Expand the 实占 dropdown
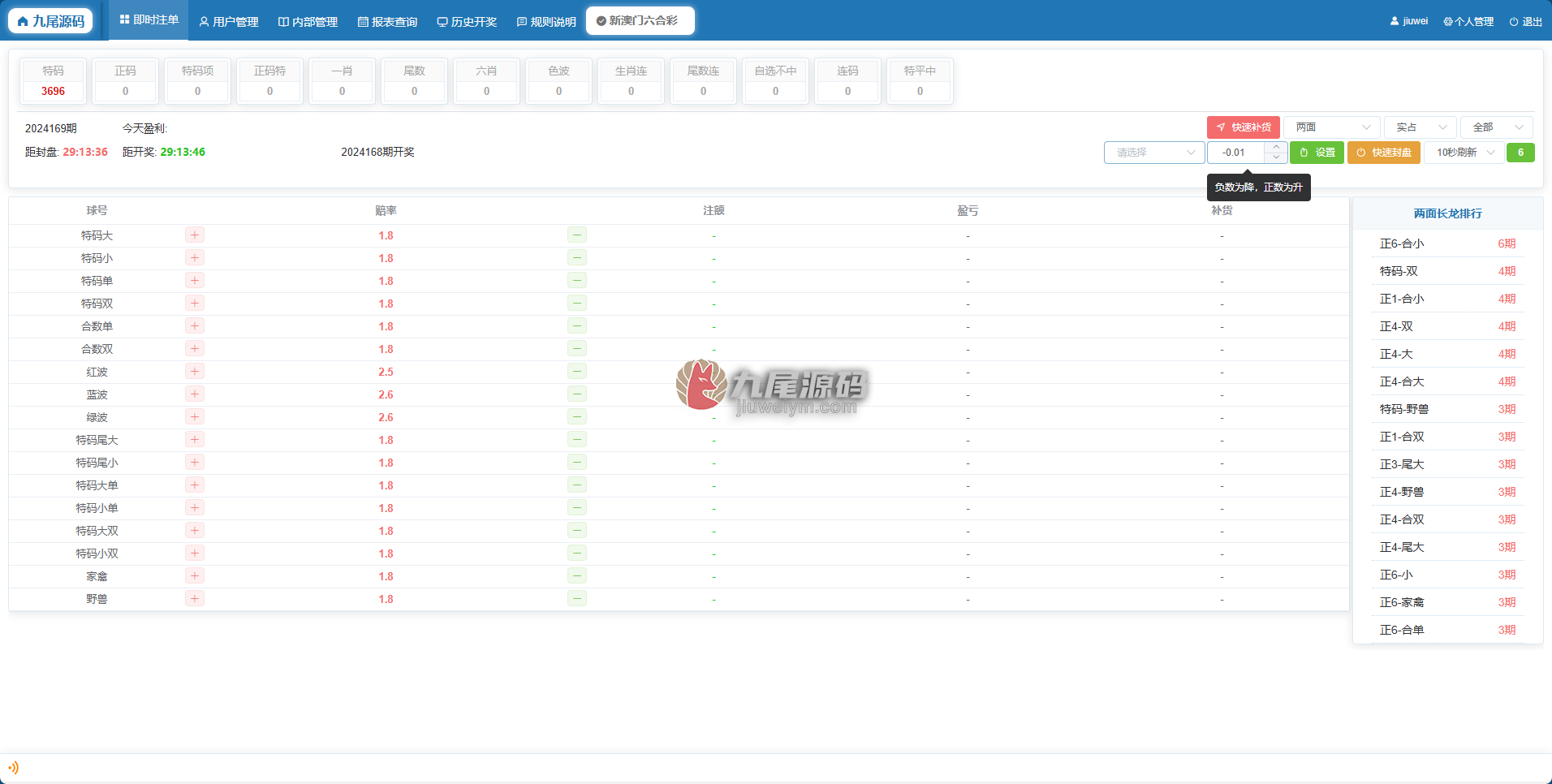Image resolution: width=1552 pixels, height=784 pixels. click(1421, 127)
